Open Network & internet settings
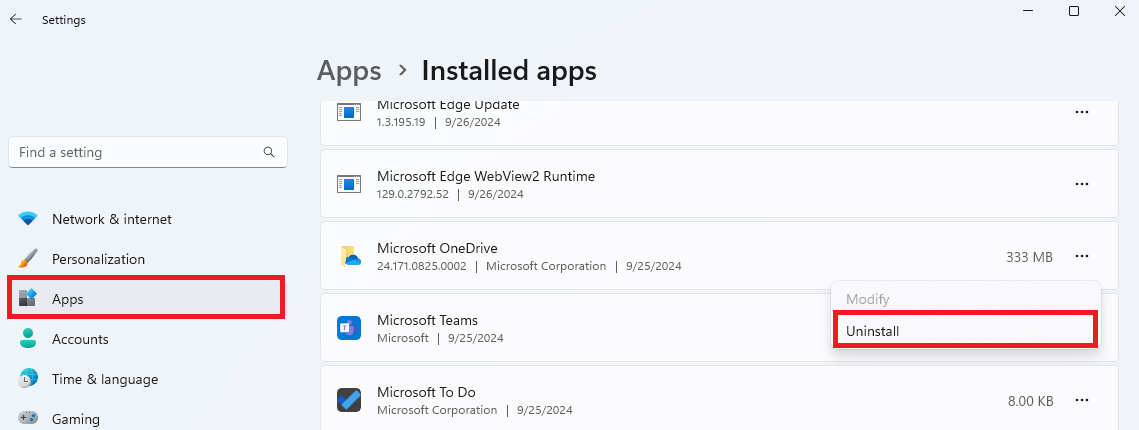Image resolution: width=1139 pixels, height=430 pixels. coord(112,219)
